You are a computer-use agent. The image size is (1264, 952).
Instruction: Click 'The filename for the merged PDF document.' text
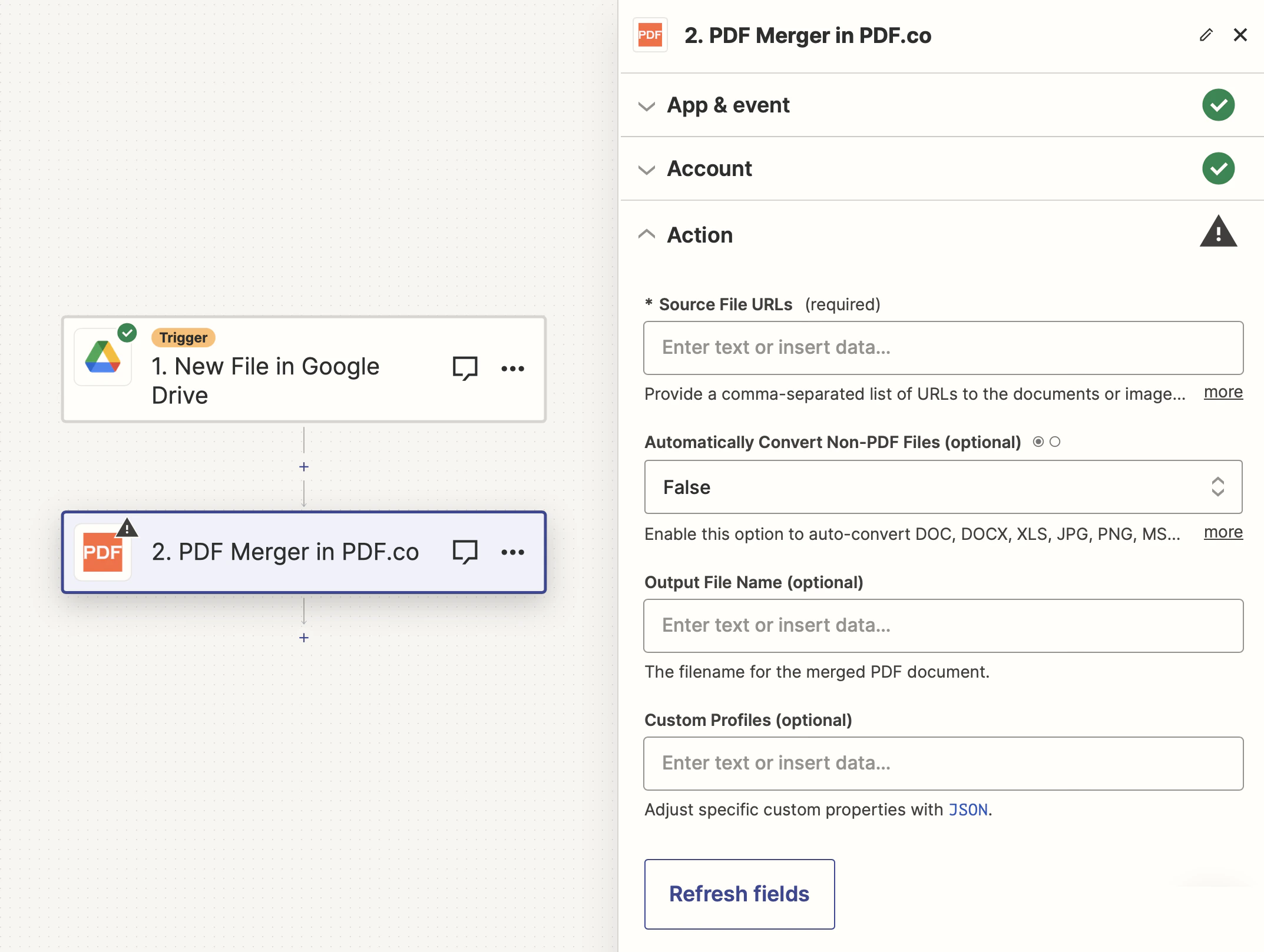[817, 672]
